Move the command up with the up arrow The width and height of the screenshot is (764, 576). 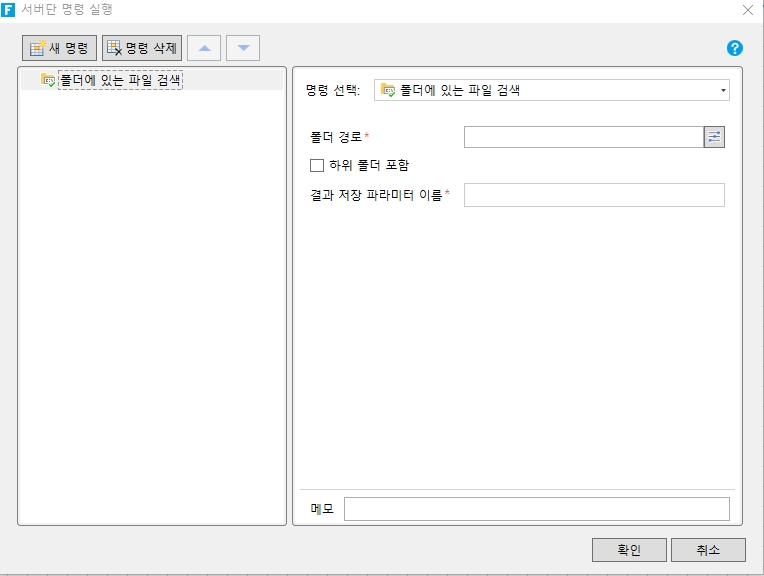[x=204, y=48]
